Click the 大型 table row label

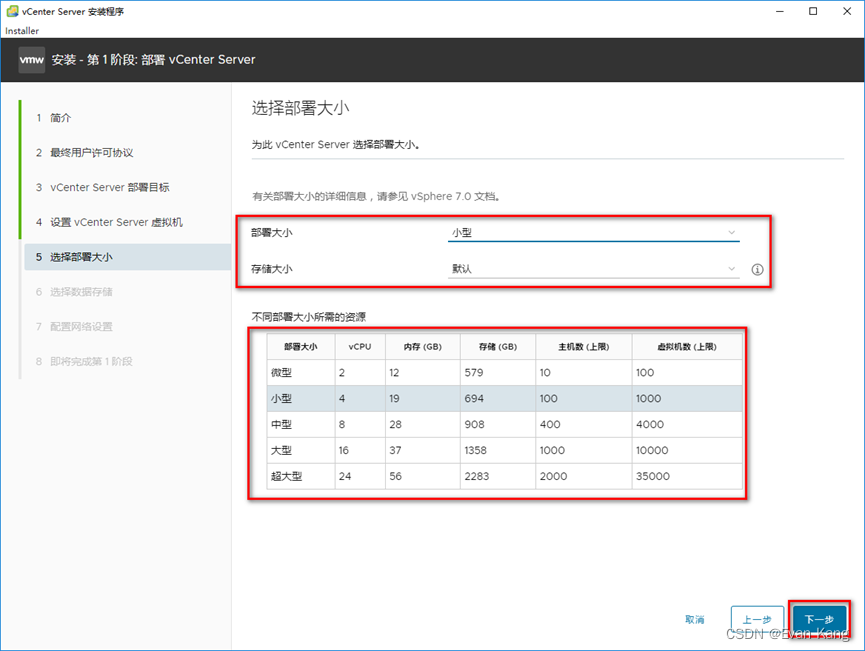281,450
